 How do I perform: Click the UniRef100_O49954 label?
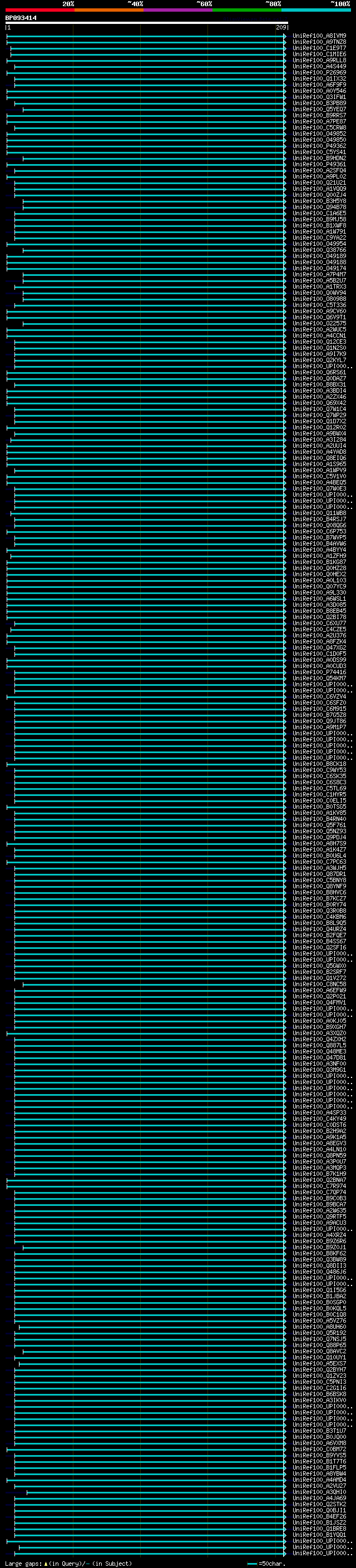(319, 244)
